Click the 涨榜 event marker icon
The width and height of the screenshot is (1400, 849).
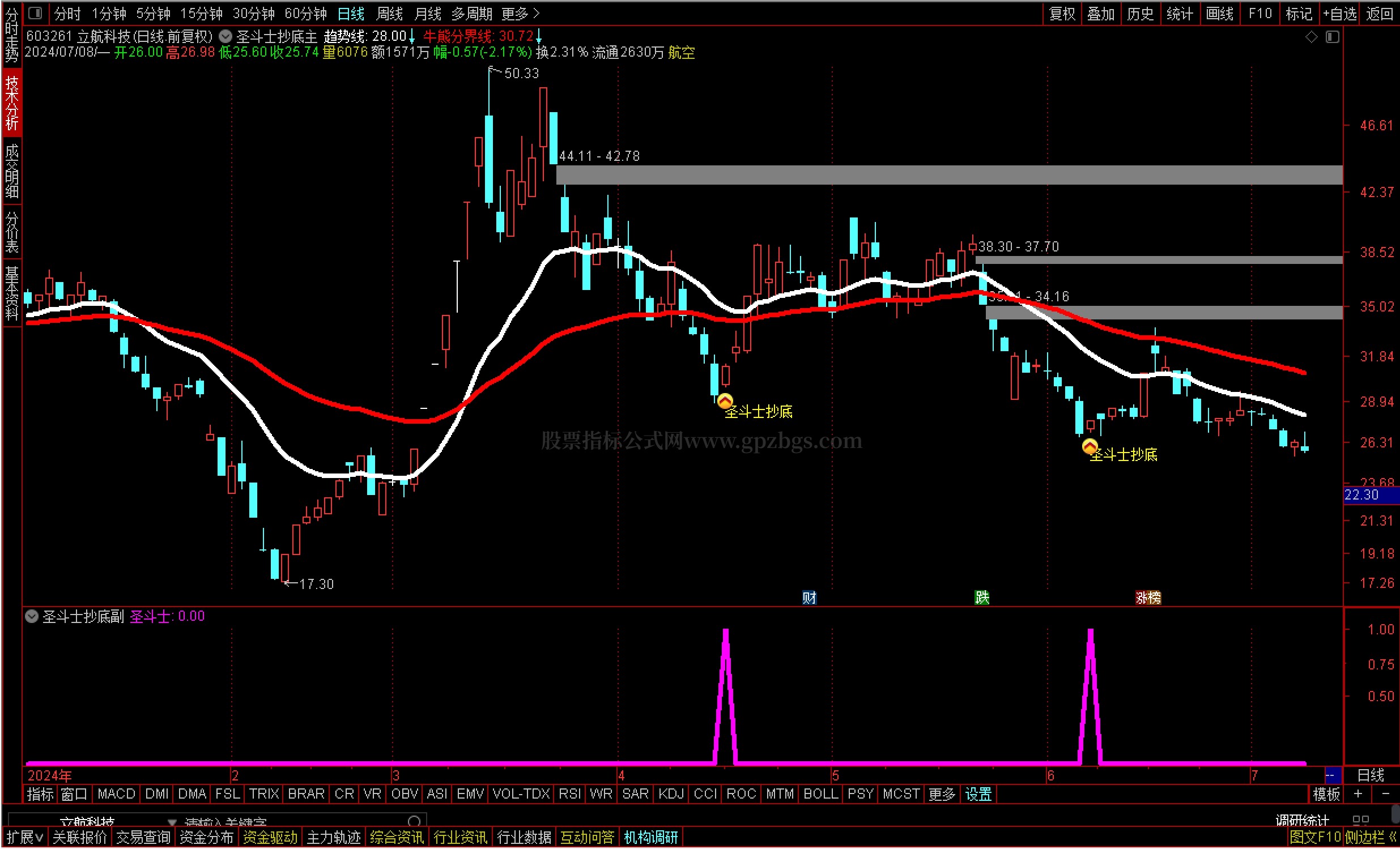[x=1148, y=598]
